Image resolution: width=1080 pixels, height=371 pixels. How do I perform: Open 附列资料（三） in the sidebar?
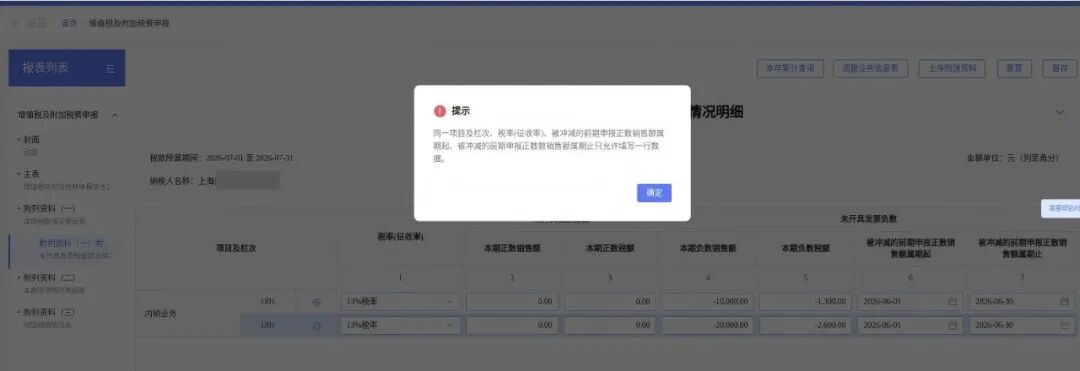(50, 312)
